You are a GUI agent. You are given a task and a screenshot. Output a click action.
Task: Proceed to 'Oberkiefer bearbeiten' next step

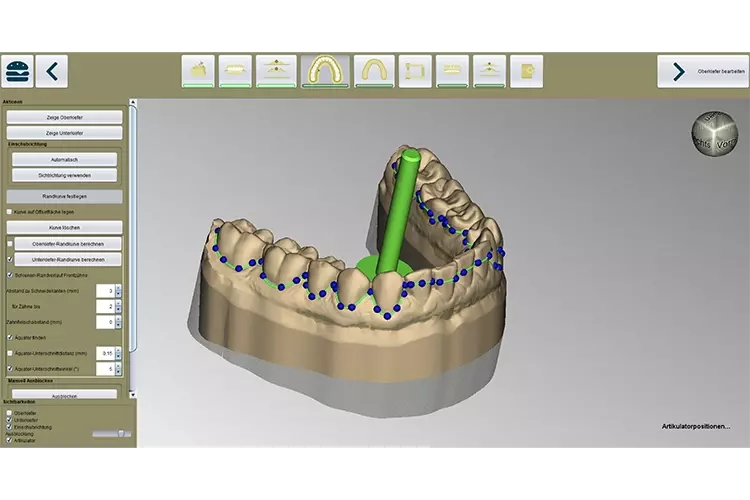point(702,71)
